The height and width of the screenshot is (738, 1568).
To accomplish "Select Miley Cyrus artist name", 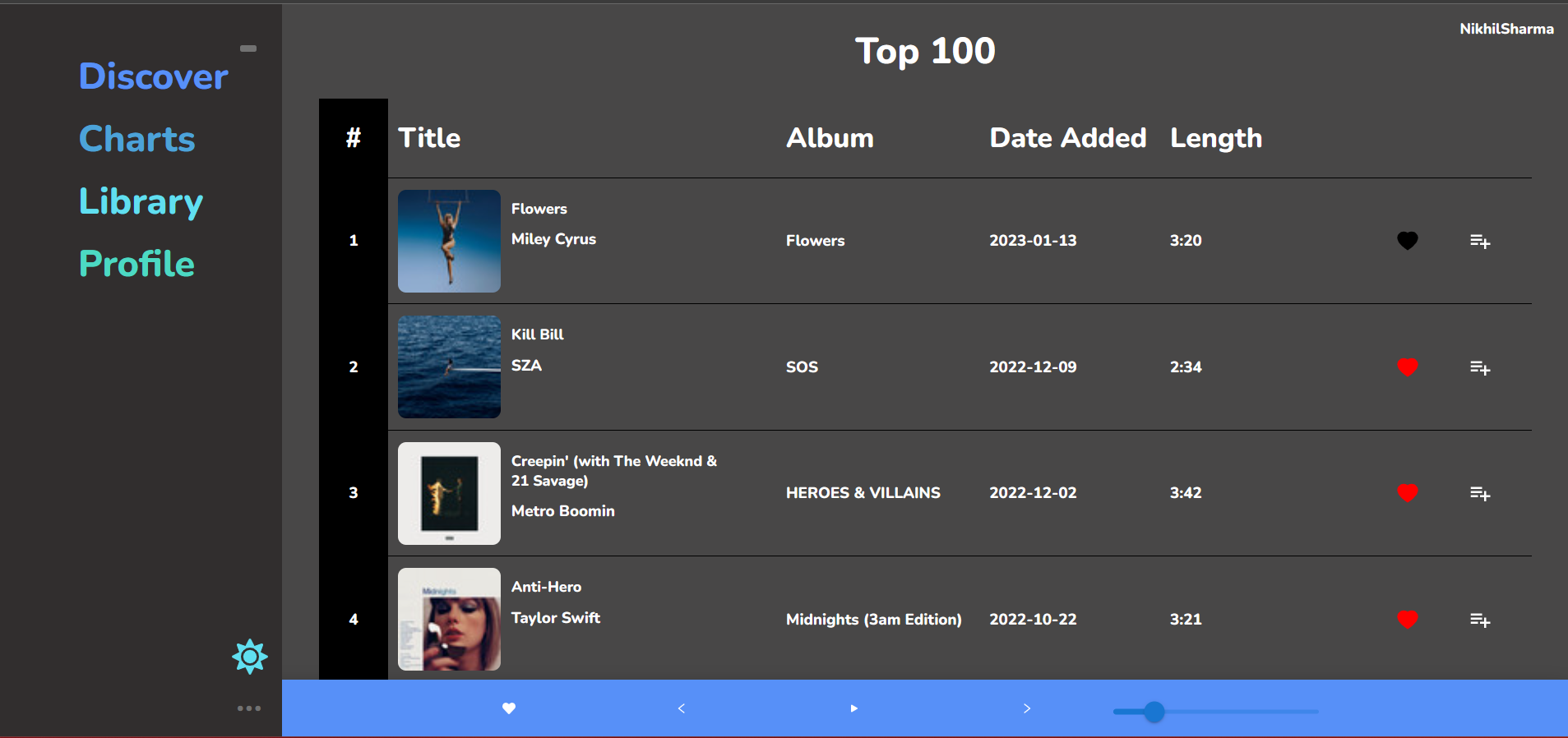I will click(553, 239).
